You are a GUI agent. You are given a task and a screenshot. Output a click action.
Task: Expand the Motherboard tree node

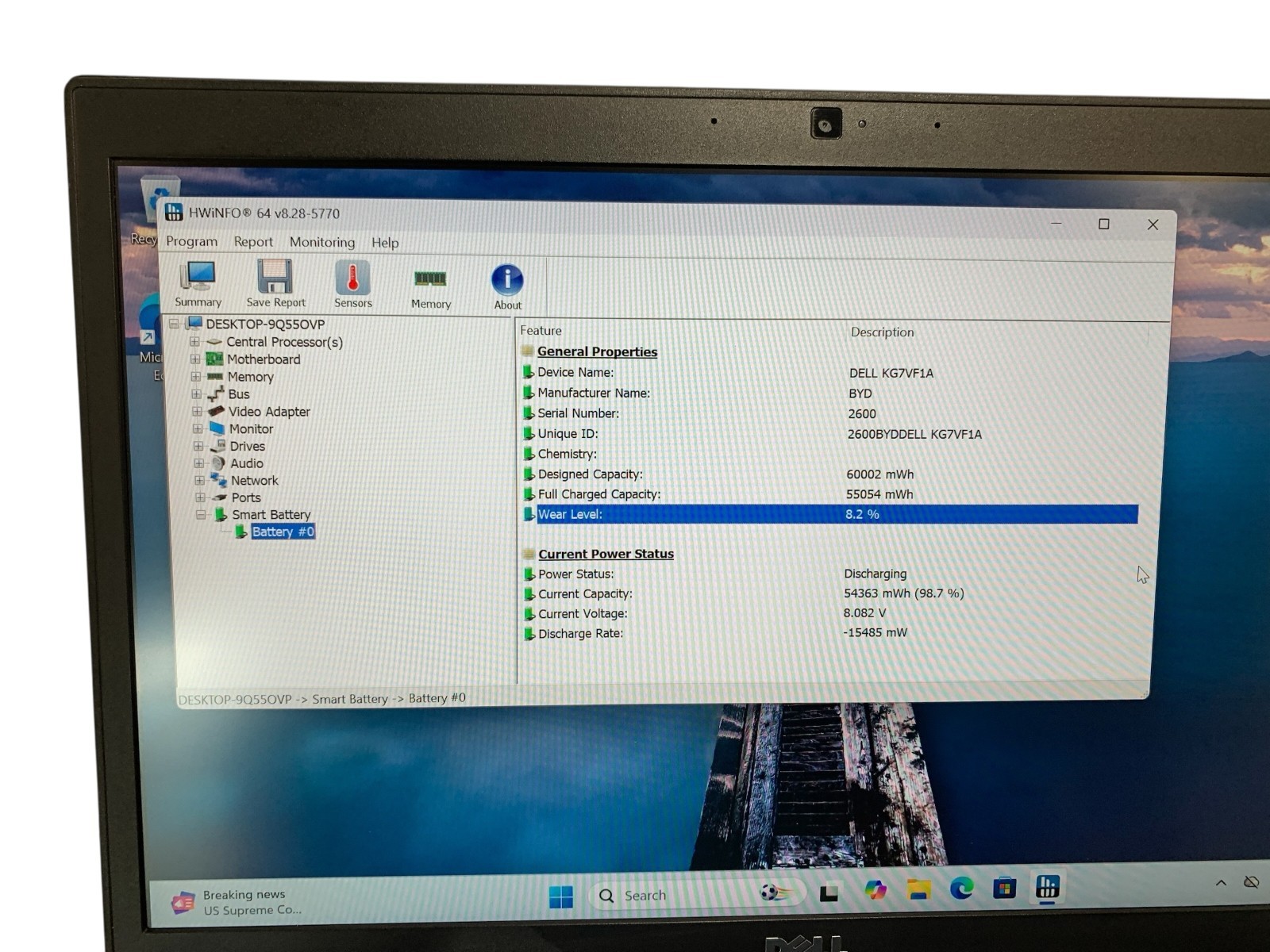tap(195, 359)
